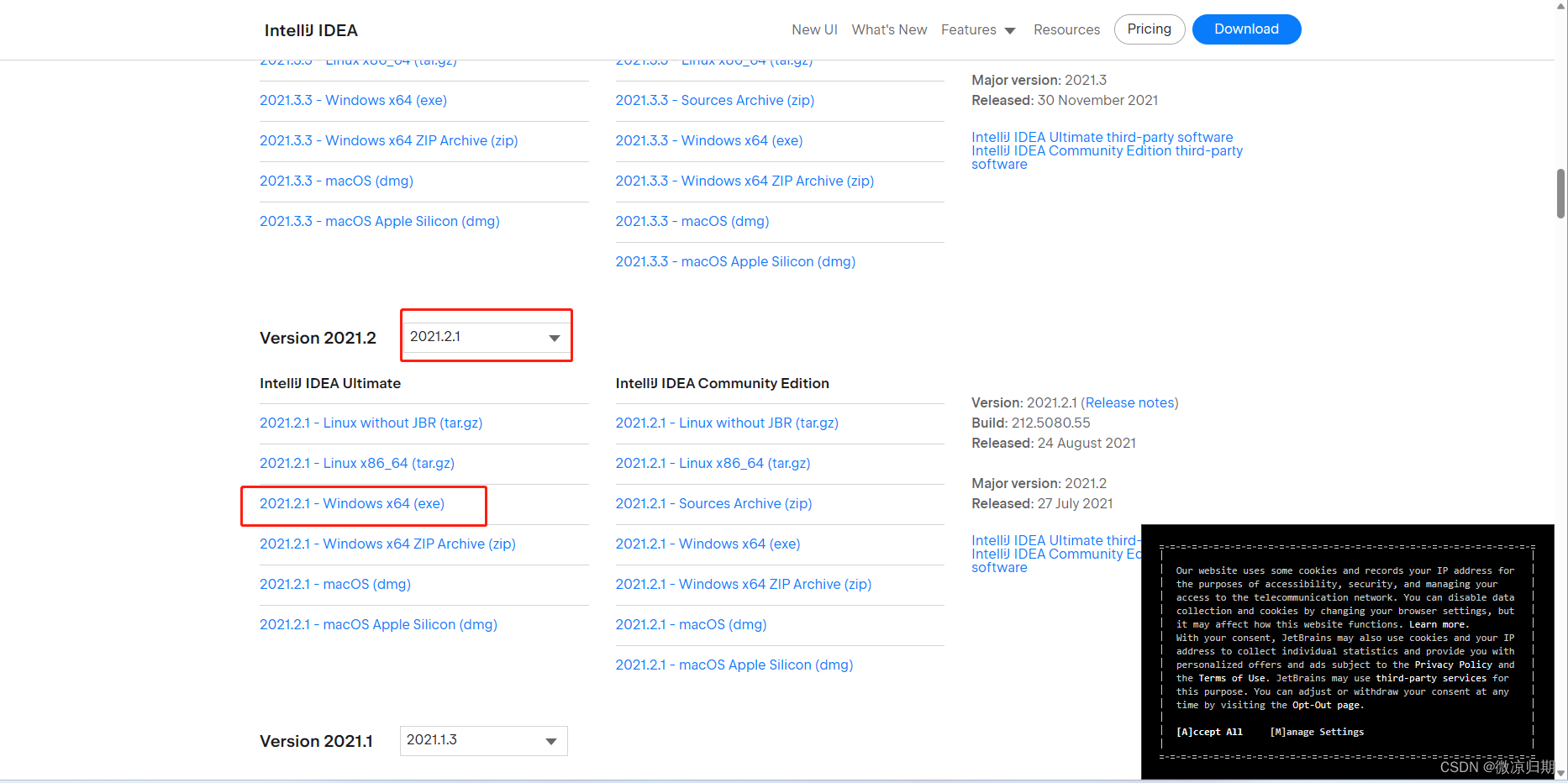Image resolution: width=1568 pixels, height=783 pixels.
Task: Click the Build: 212.5080.55 text
Action: [x=1030, y=423]
